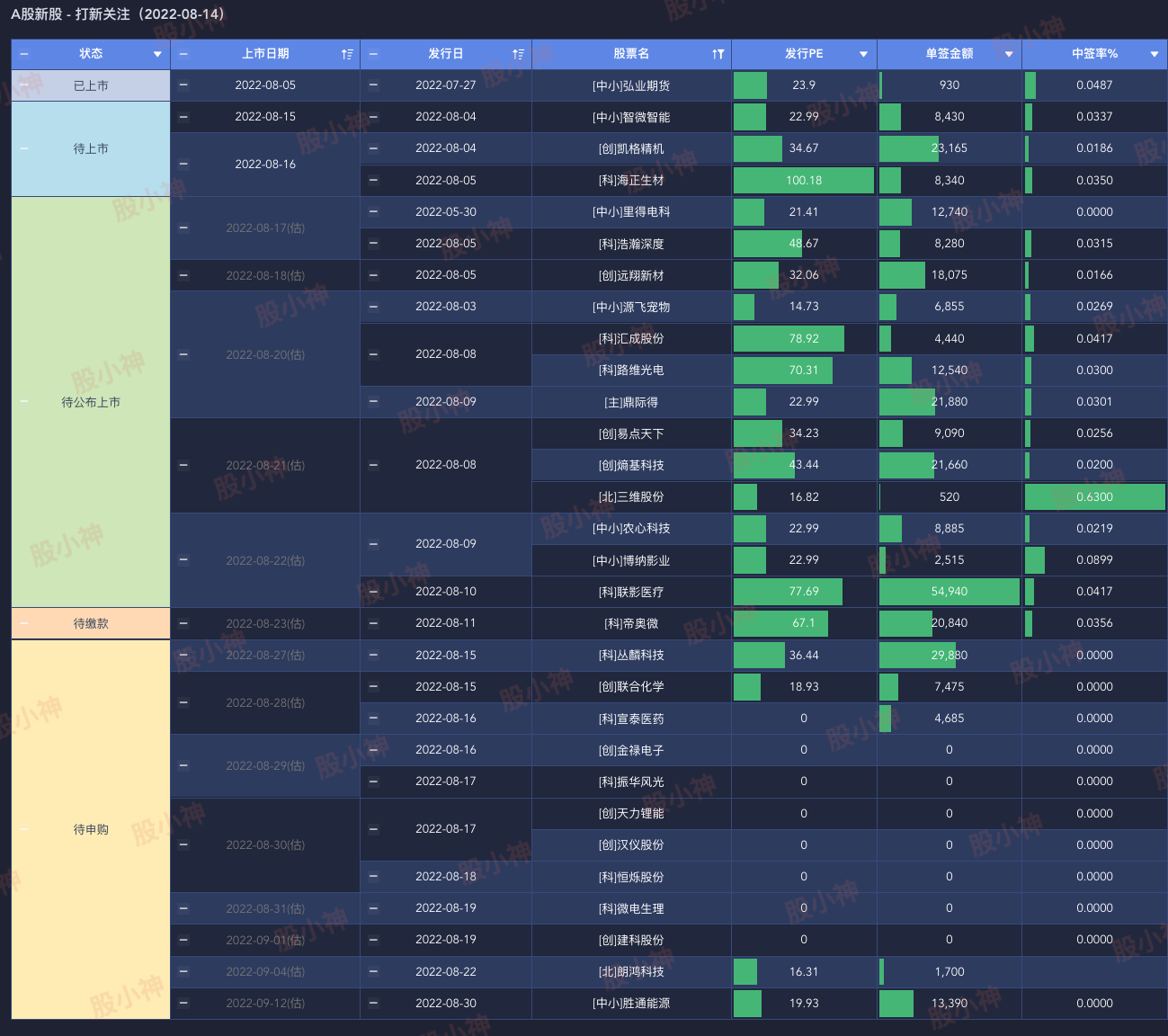Viewport: 1168px width, 1036px height.
Task: Collapse listing date 2022-08-15 for 智微智能
Action: coord(183,117)
